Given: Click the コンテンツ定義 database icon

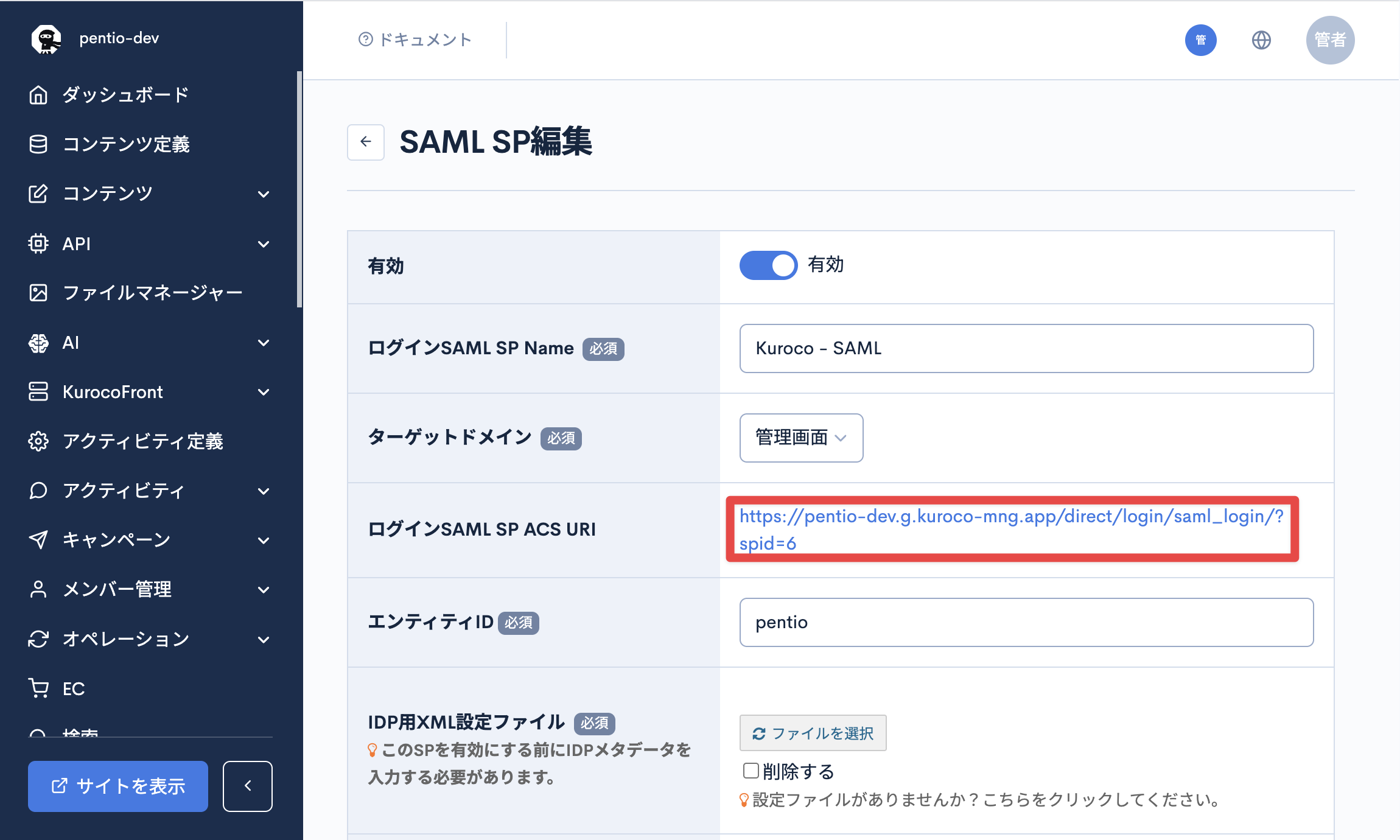Looking at the screenshot, I should 38,144.
